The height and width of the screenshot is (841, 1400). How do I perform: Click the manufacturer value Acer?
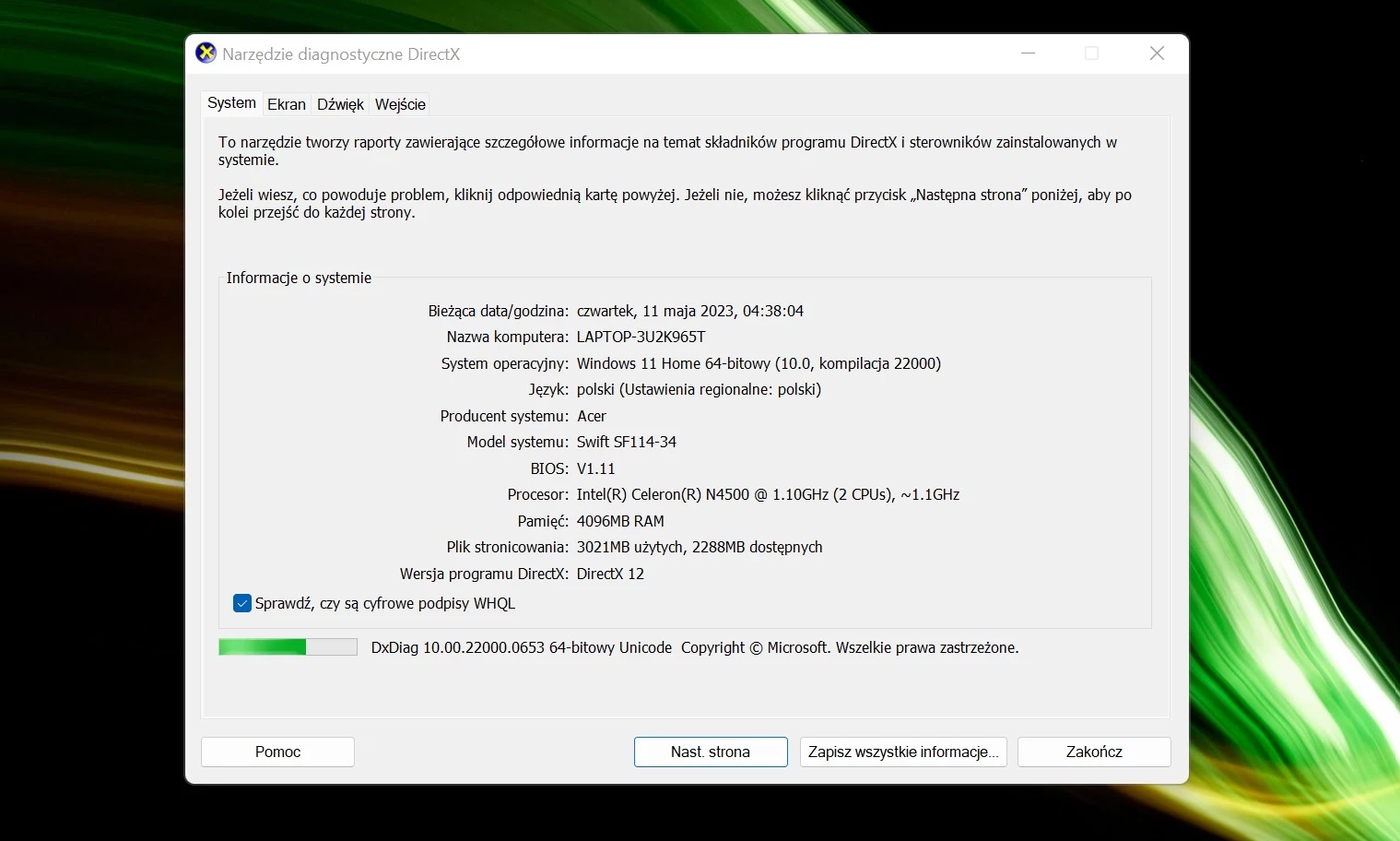(592, 416)
